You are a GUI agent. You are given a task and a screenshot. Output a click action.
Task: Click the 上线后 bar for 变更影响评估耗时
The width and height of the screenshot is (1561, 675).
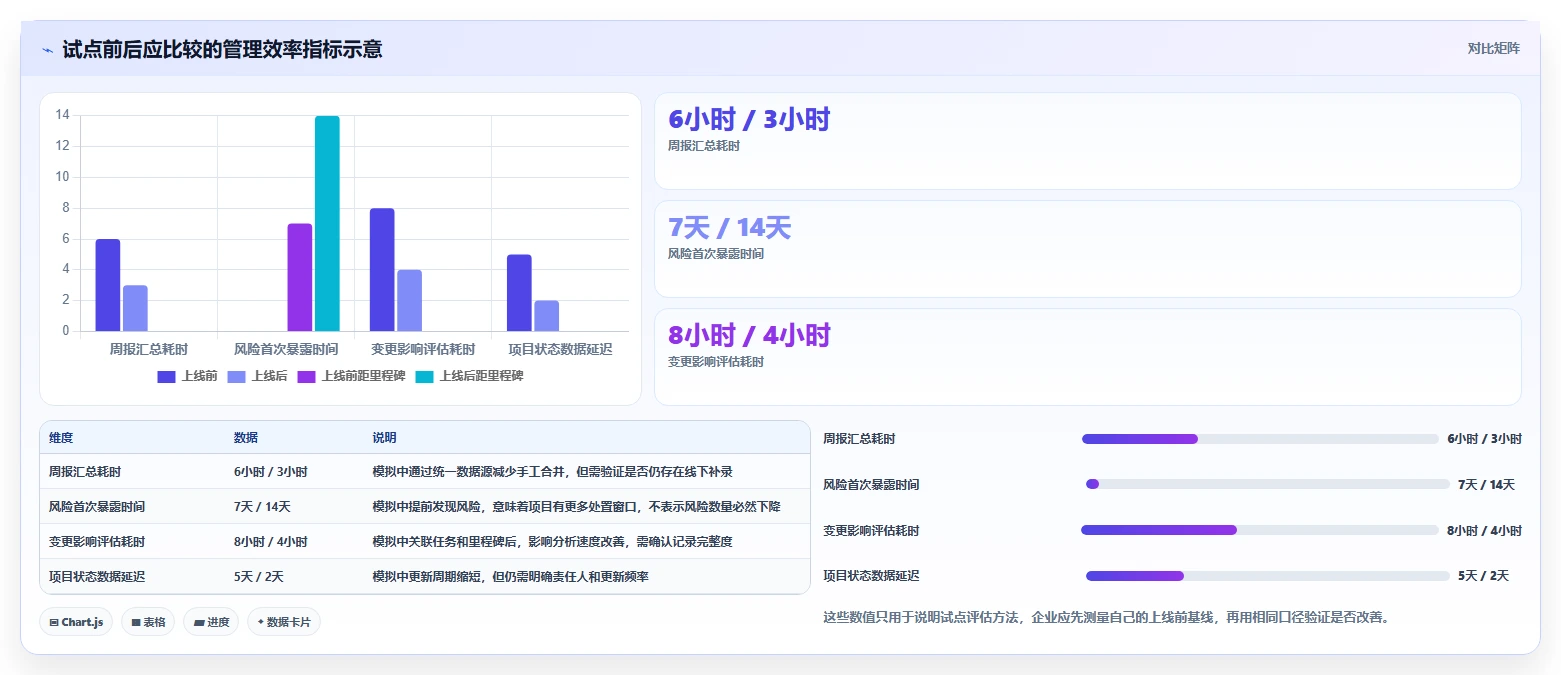click(409, 301)
